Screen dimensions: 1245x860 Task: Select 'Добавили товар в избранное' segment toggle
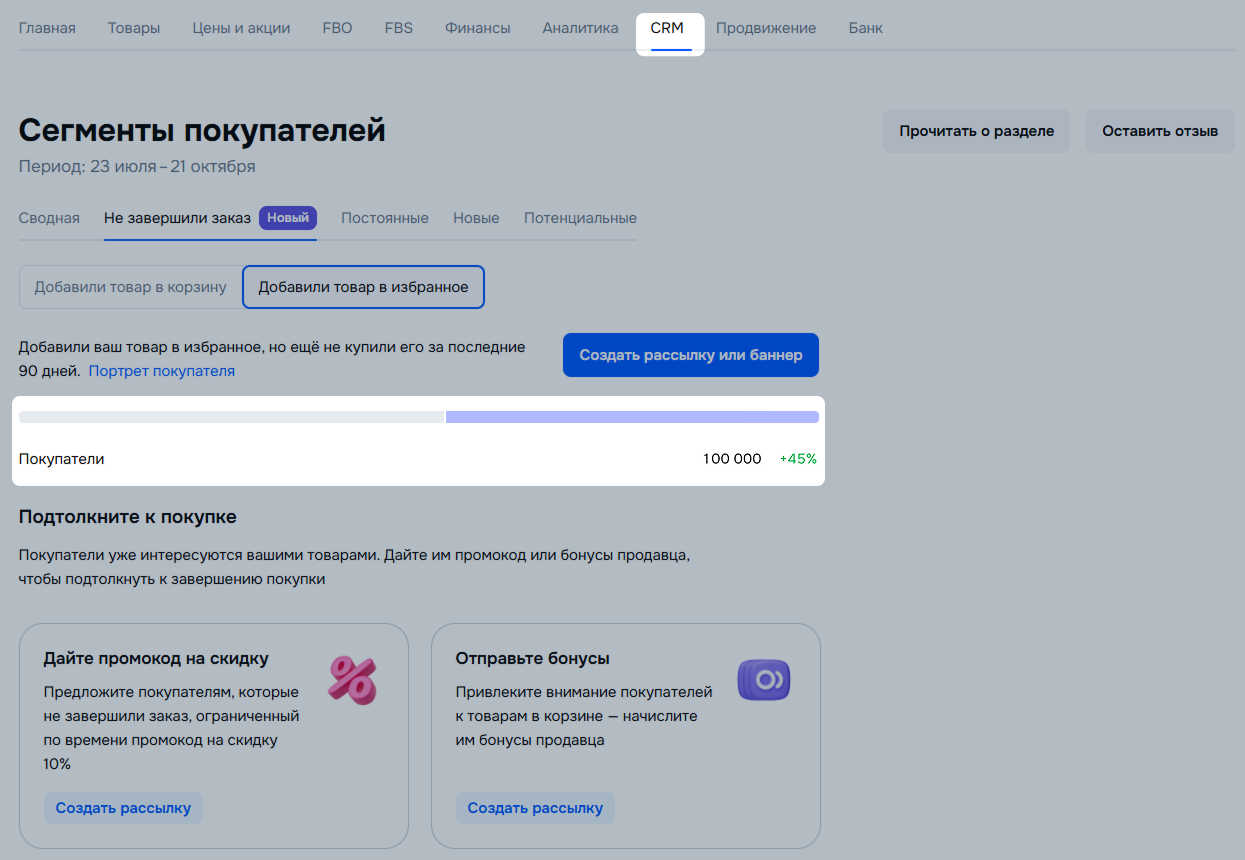point(363,287)
